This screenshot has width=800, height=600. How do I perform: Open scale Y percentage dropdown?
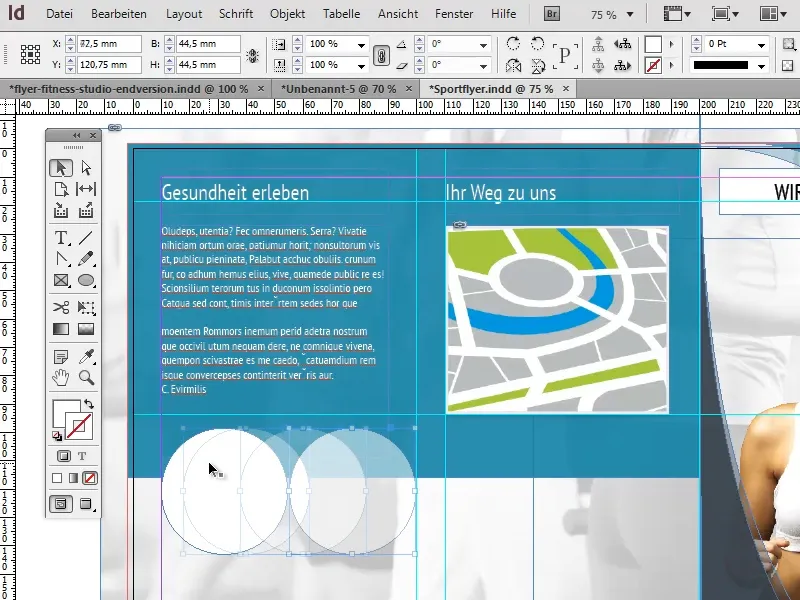[x=361, y=66]
